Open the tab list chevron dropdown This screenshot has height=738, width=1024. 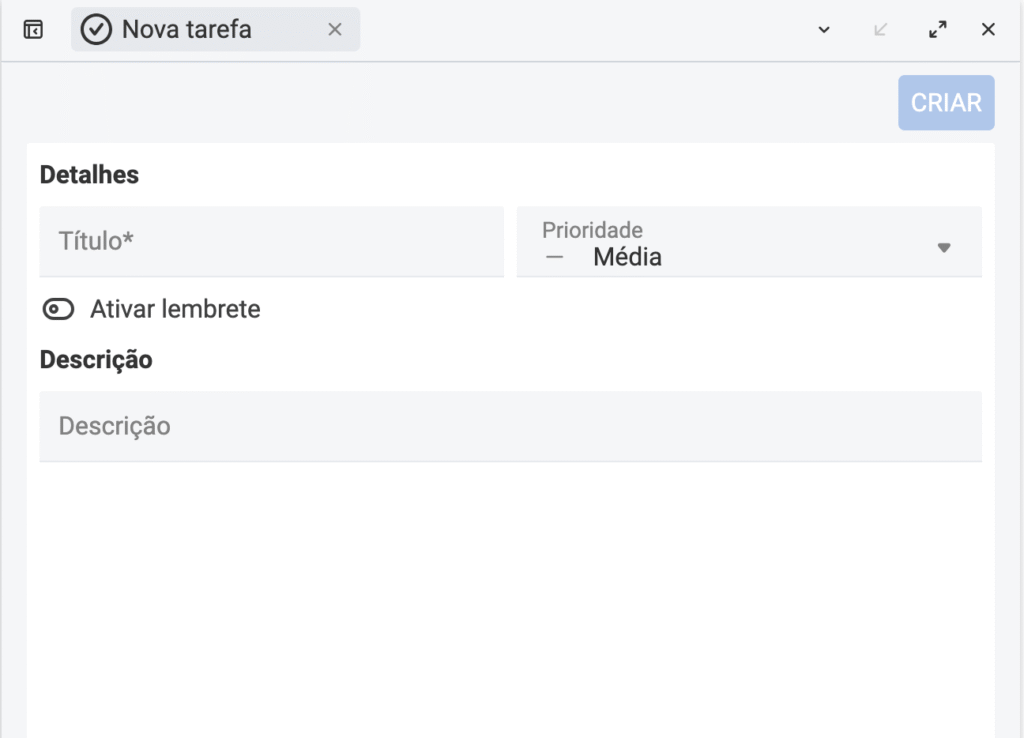[824, 30]
